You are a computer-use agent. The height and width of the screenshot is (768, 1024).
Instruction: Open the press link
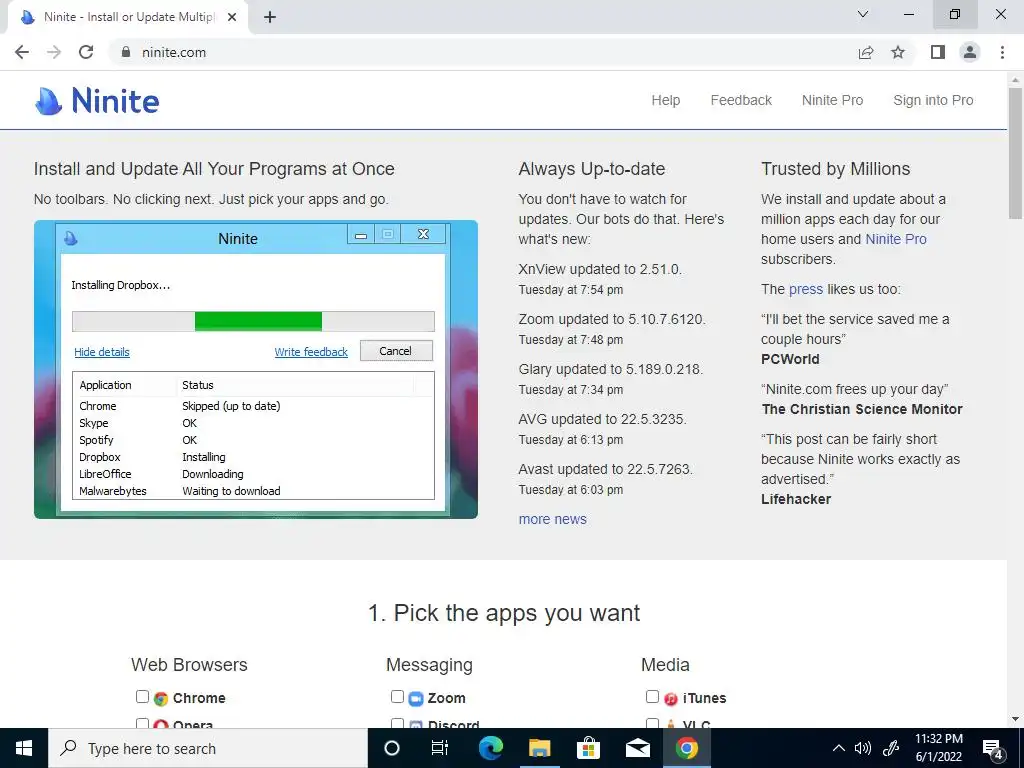[x=806, y=289]
